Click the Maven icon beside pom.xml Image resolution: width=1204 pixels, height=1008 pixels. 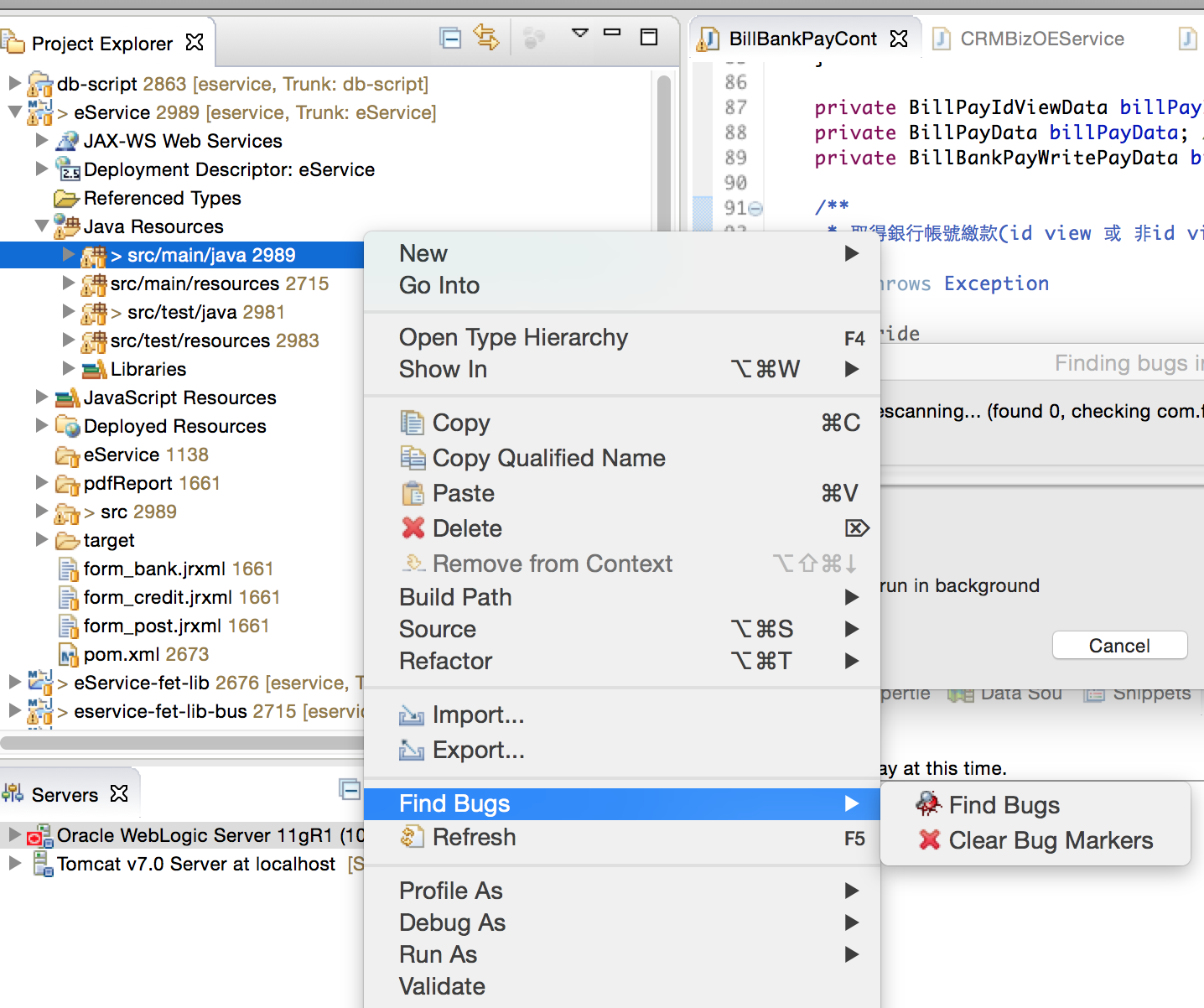[x=69, y=654]
